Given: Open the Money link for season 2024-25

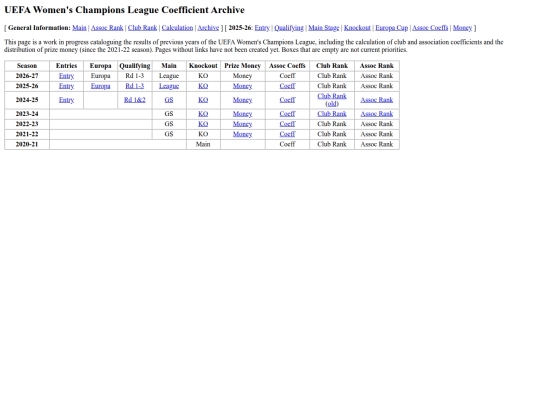Looking at the screenshot, I should [242, 100].
